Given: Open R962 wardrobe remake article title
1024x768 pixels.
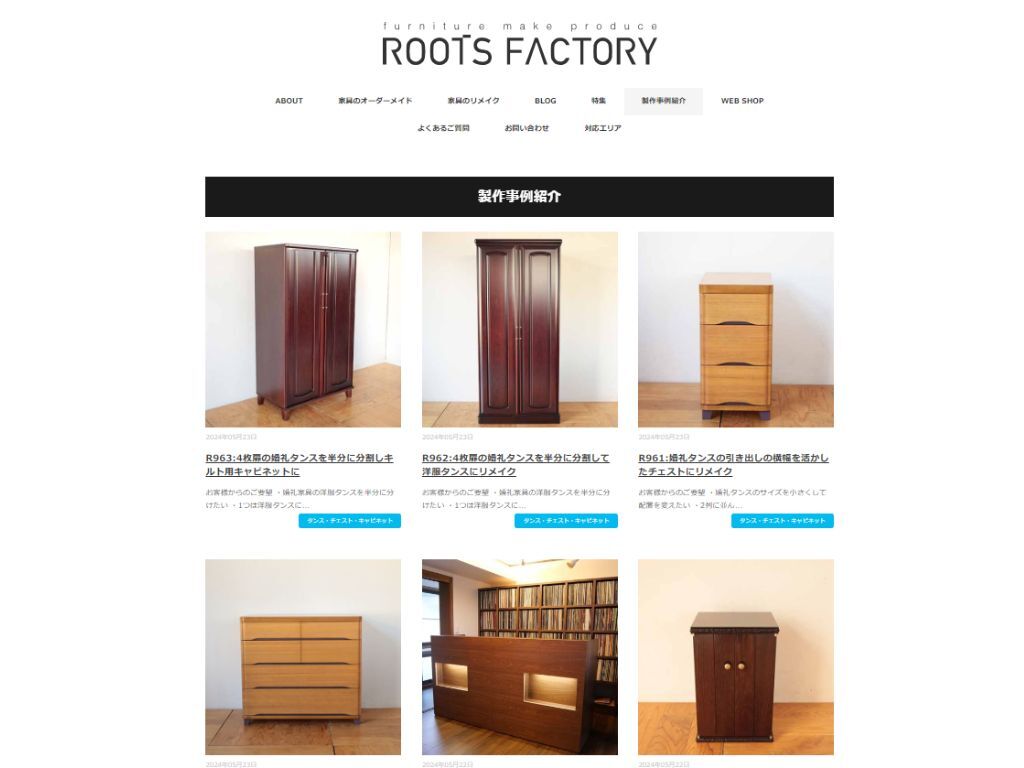Looking at the screenshot, I should click(x=515, y=464).
